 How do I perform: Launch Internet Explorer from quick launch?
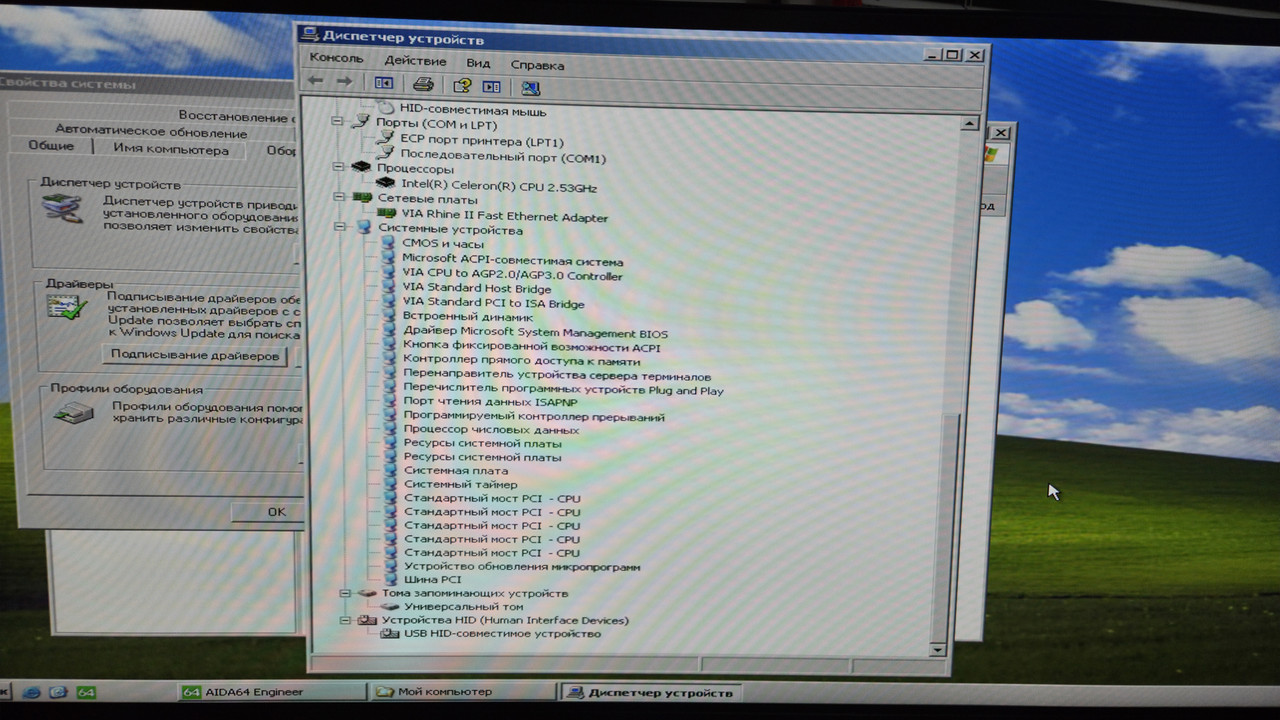[x=32, y=692]
